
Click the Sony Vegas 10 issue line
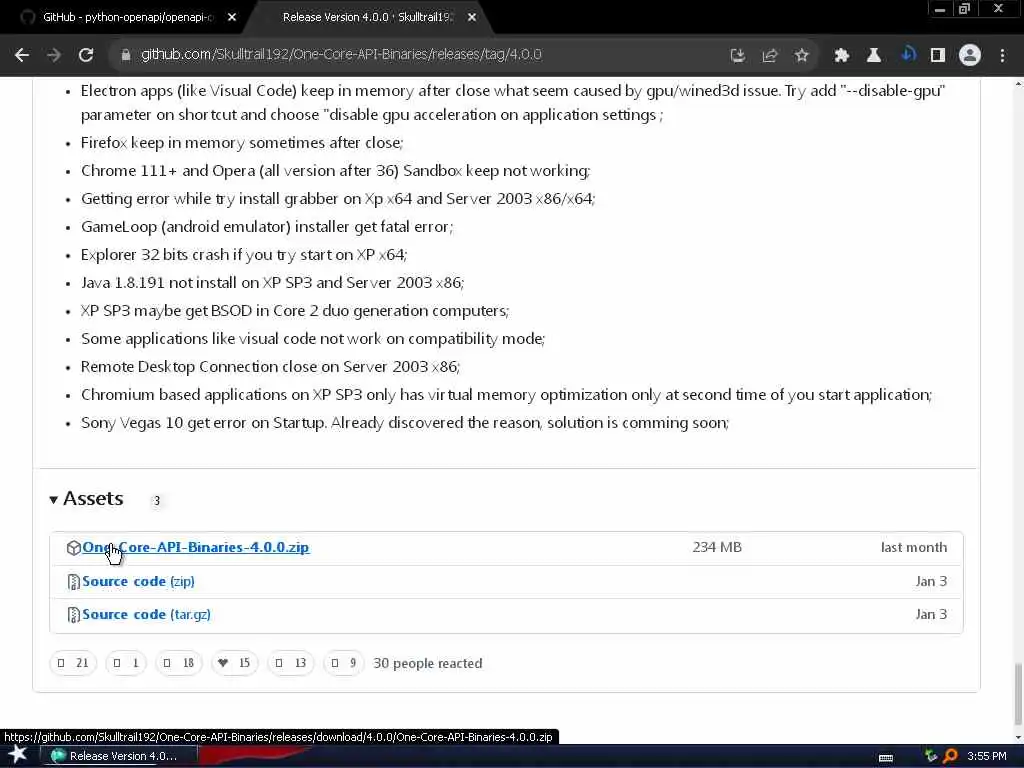click(x=405, y=423)
